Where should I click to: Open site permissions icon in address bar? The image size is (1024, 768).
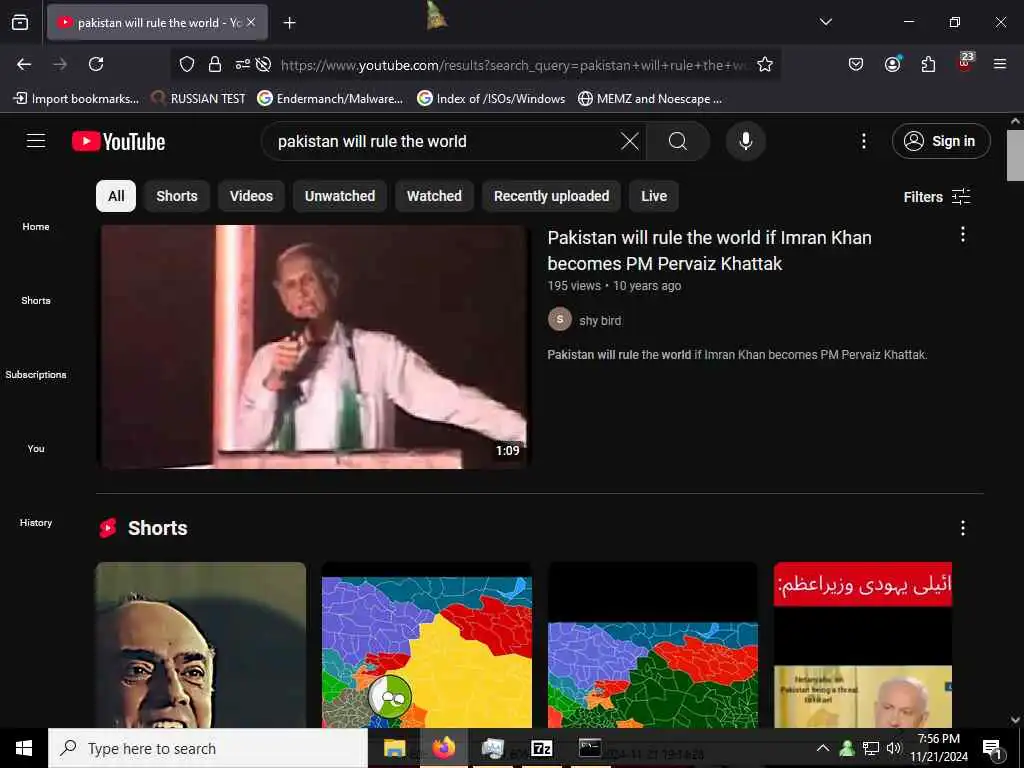pos(242,64)
